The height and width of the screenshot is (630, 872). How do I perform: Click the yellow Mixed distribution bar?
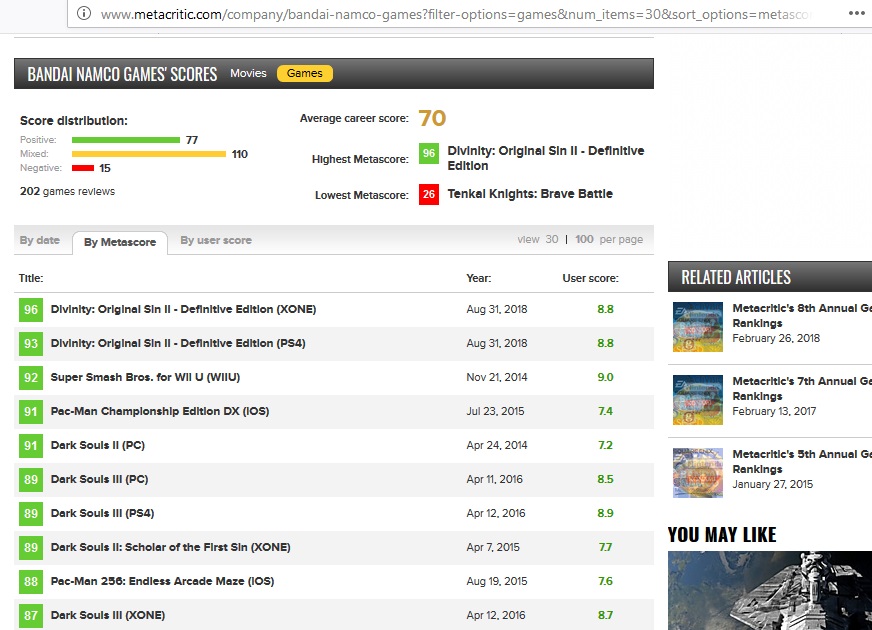tap(148, 154)
